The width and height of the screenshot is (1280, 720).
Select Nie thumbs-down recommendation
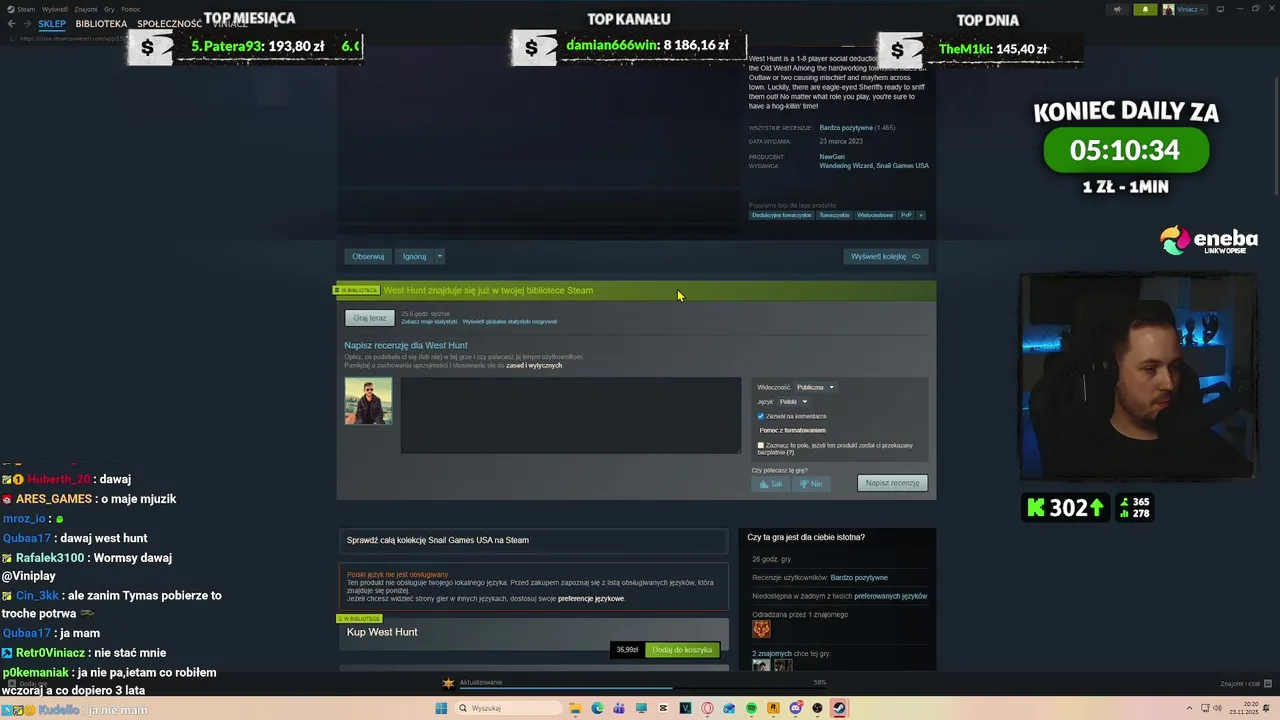coord(811,483)
